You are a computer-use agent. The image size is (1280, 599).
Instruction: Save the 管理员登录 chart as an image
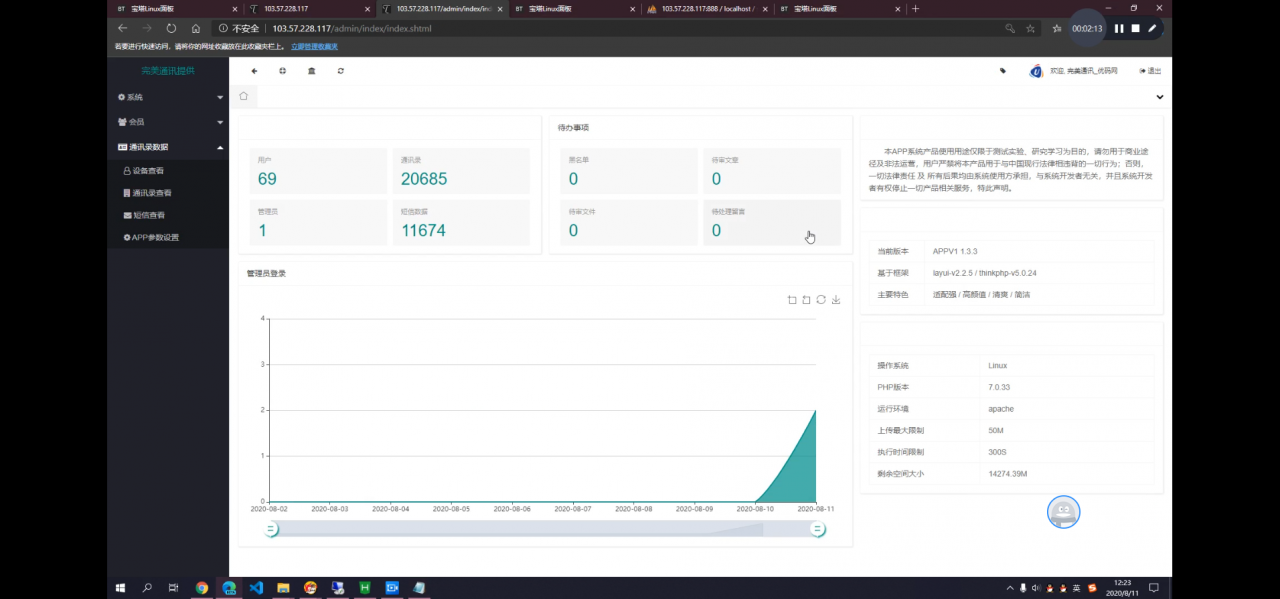pos(836,299)
